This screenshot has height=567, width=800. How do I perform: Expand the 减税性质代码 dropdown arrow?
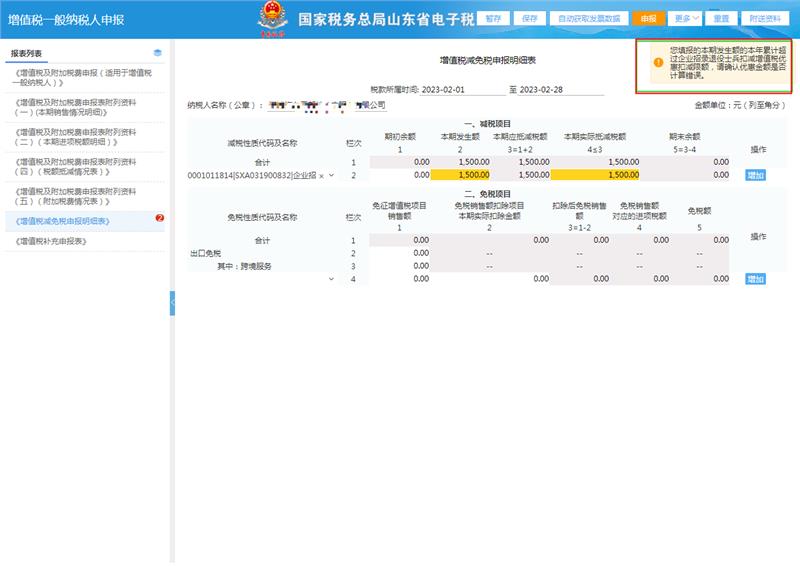[331, 175]
